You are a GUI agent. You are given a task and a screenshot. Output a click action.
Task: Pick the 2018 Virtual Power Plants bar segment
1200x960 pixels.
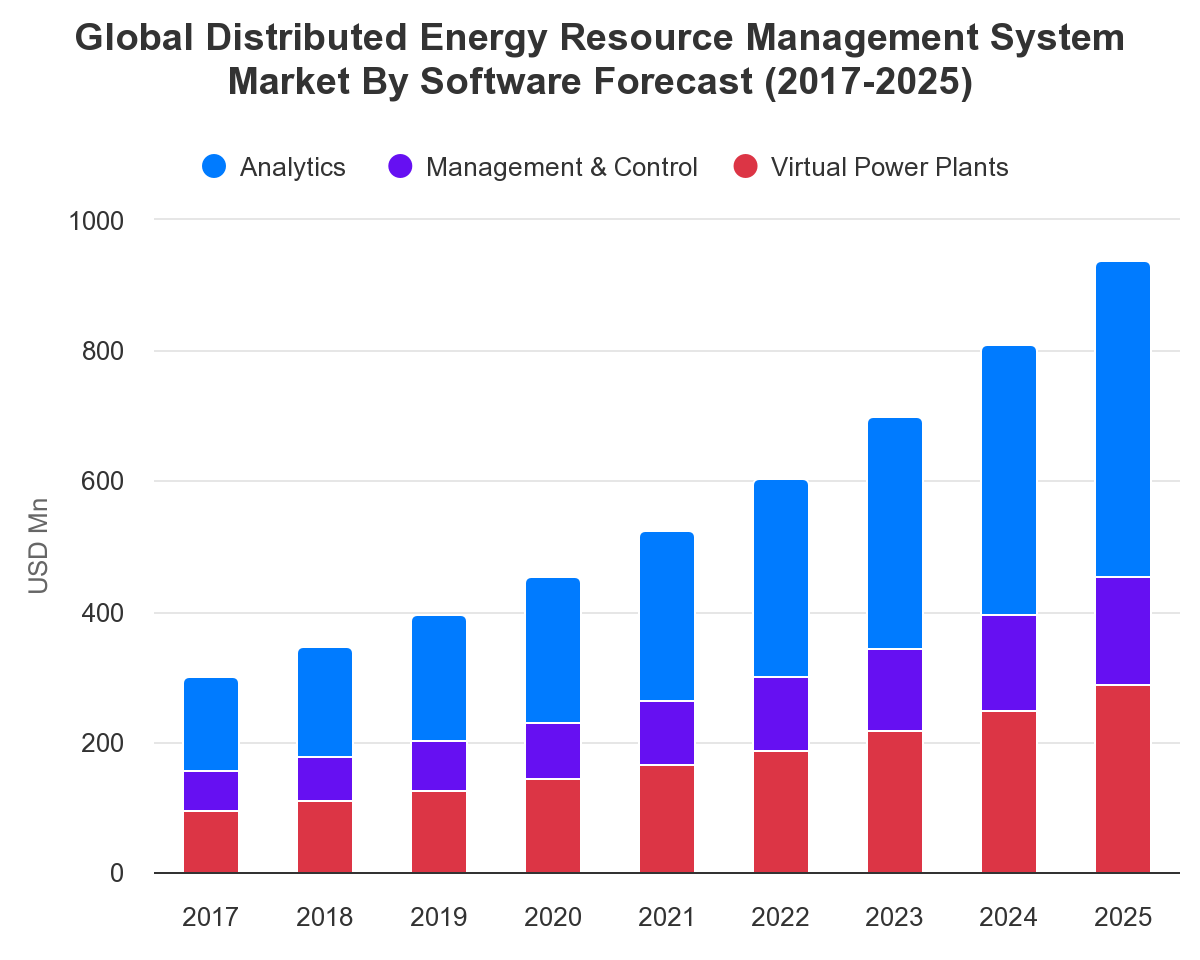325,837
